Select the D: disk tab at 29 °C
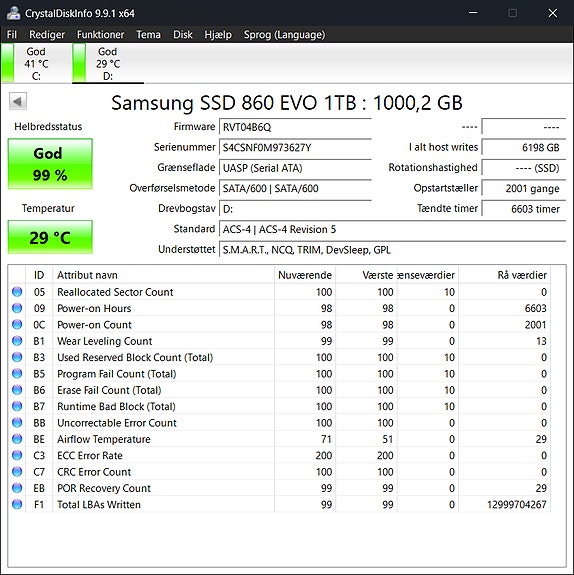Image resolution: width=574 pixels, height=575 pixels. pos(108,63)
